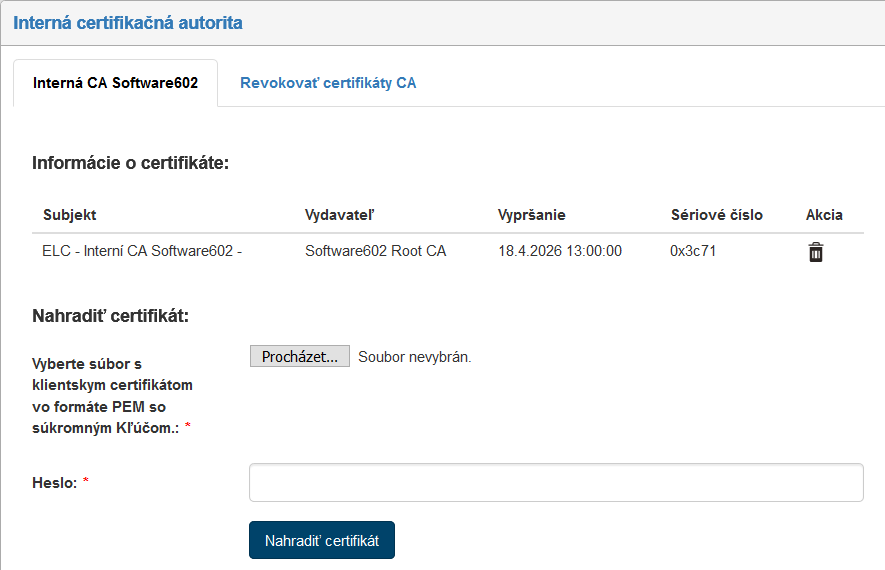The image size is (885, 570).
Task: Click the Informácie o certifikáte heading
Action: point(130,162)
